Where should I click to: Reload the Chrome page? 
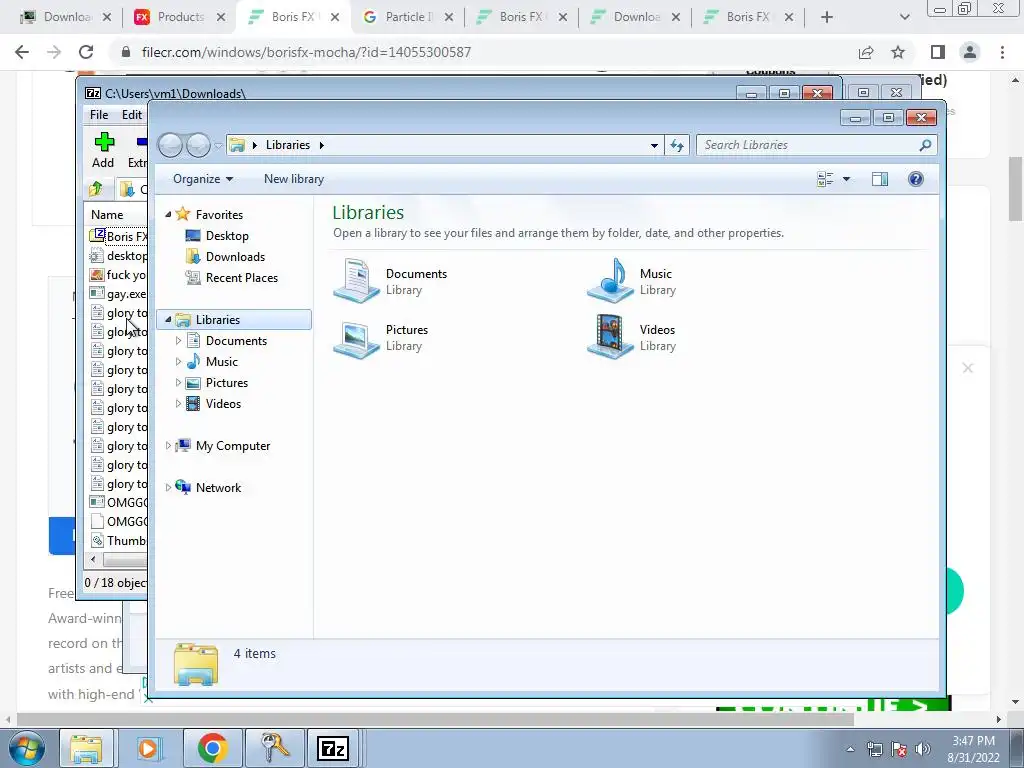[86, 52]
